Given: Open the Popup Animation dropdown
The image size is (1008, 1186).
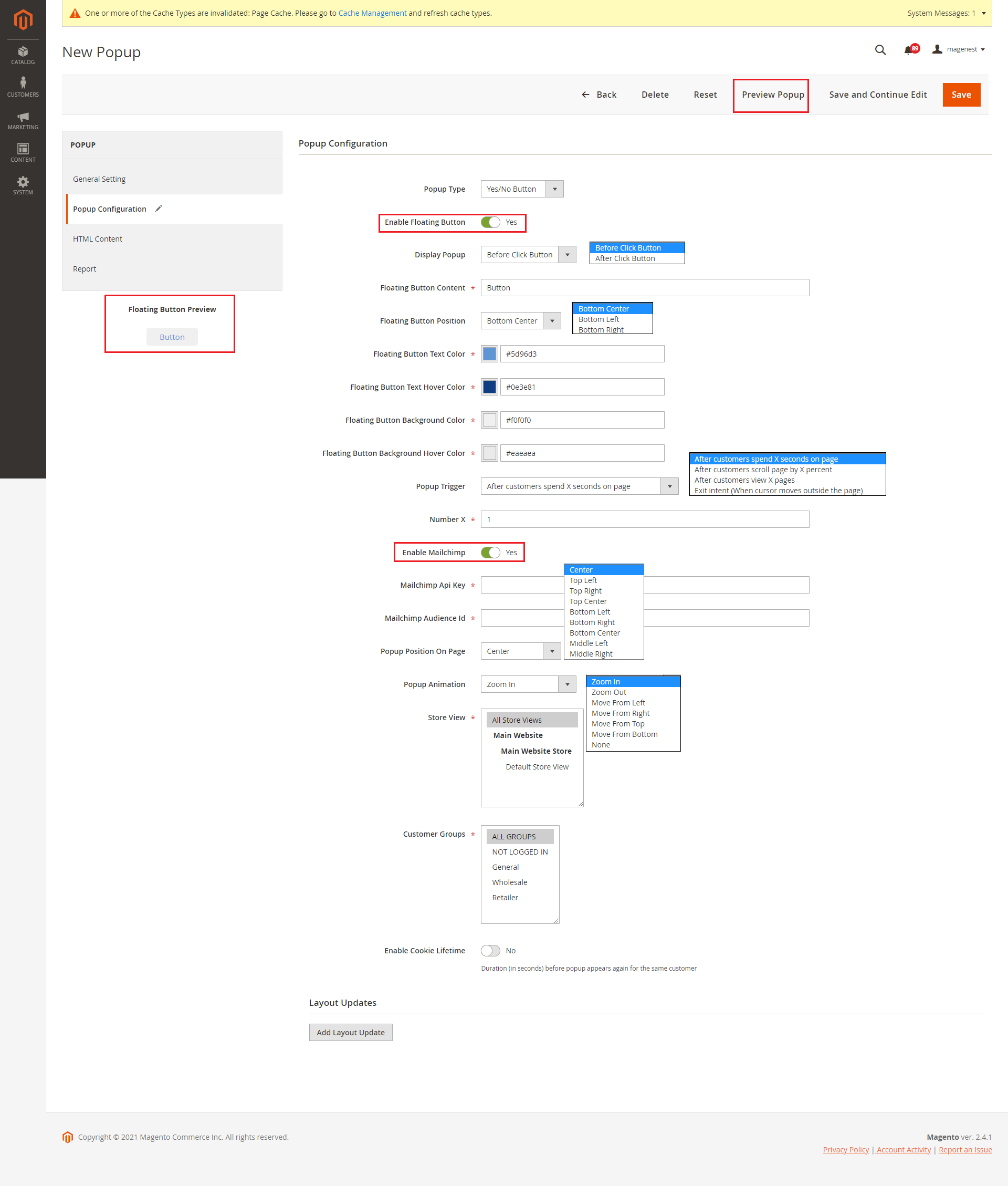Looking at the screenshot, I should click(528, 684).
